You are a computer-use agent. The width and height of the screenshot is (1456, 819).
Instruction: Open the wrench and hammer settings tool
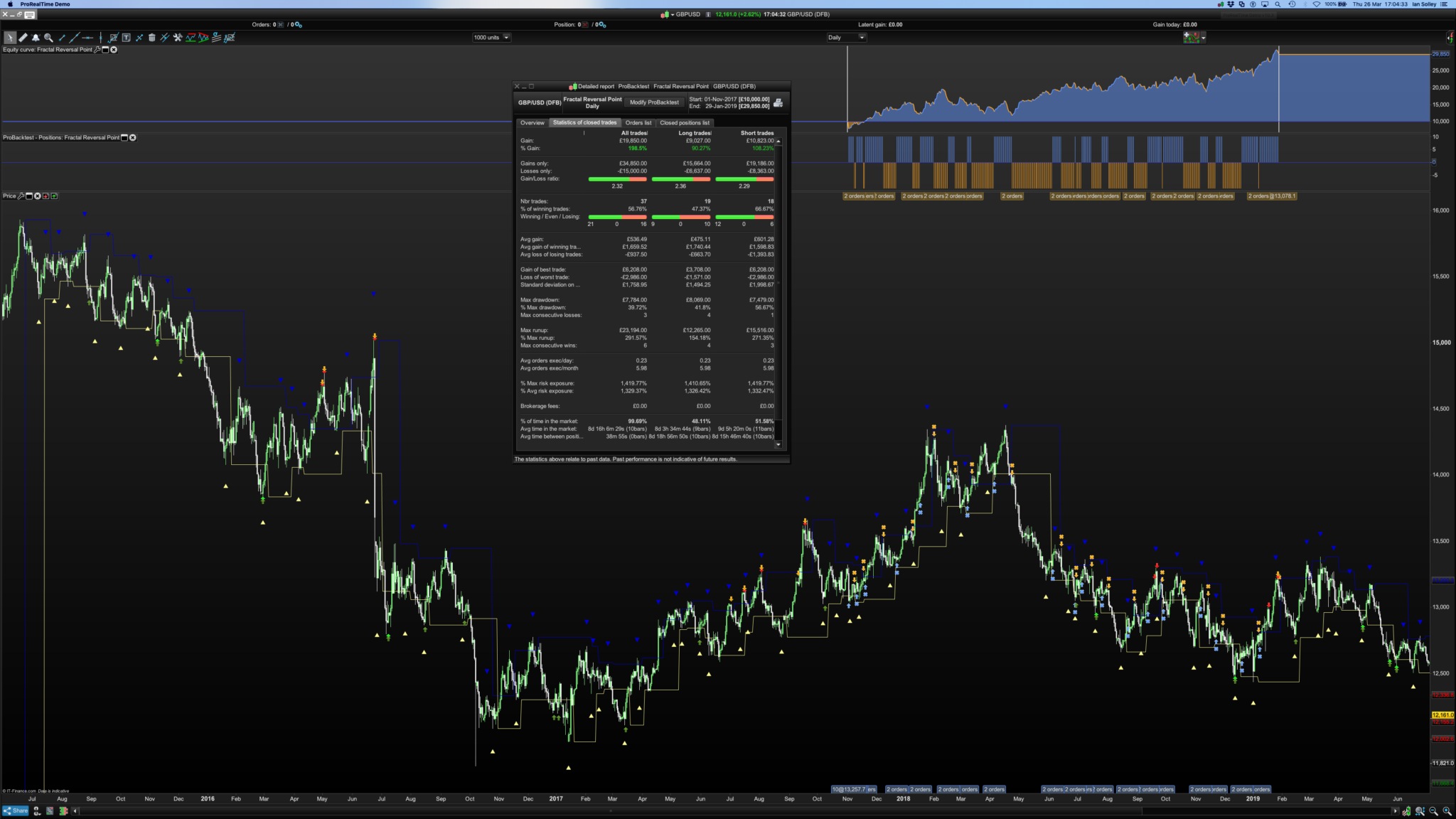(178, 38)
